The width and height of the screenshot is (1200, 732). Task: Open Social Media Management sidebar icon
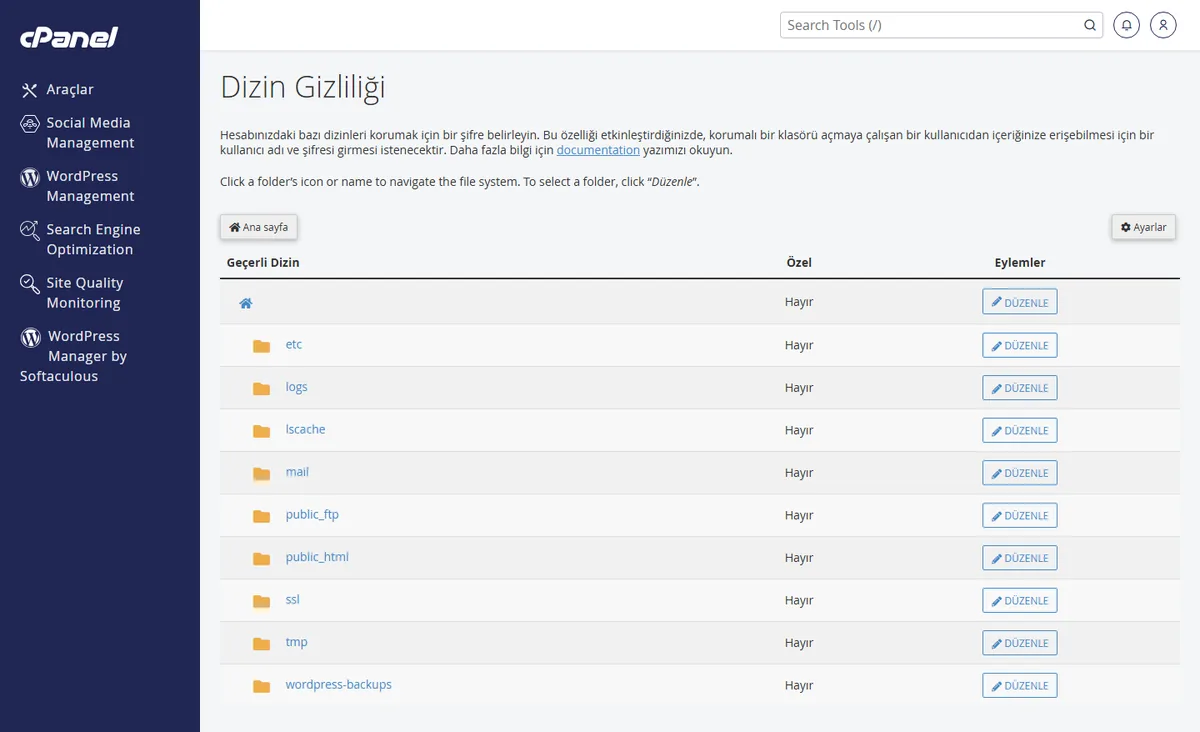30,123
